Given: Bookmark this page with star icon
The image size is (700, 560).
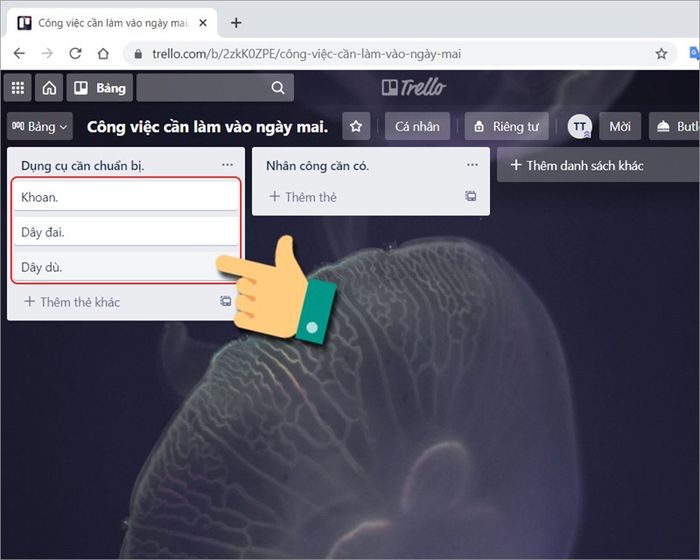Looking at the screenshot, I should tap(661, 54).
